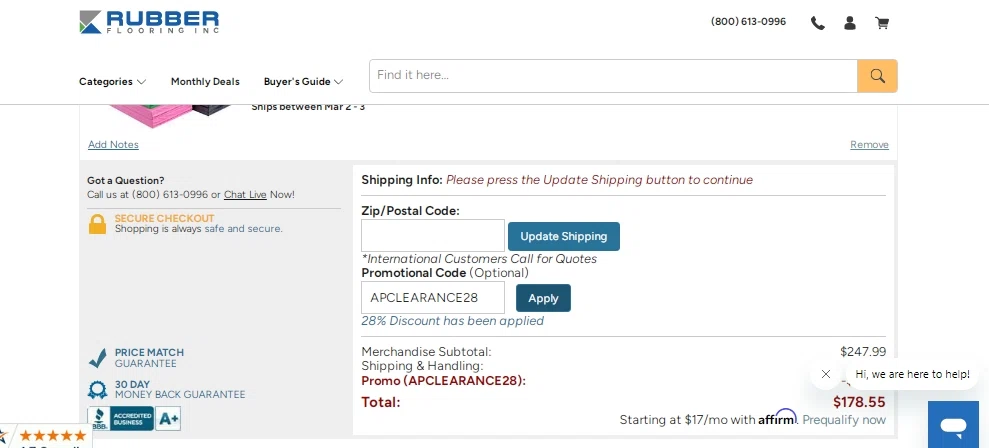Click the Rubber Flooring Inc logo
Screen dimensions: 989x448
pos(149,22)
